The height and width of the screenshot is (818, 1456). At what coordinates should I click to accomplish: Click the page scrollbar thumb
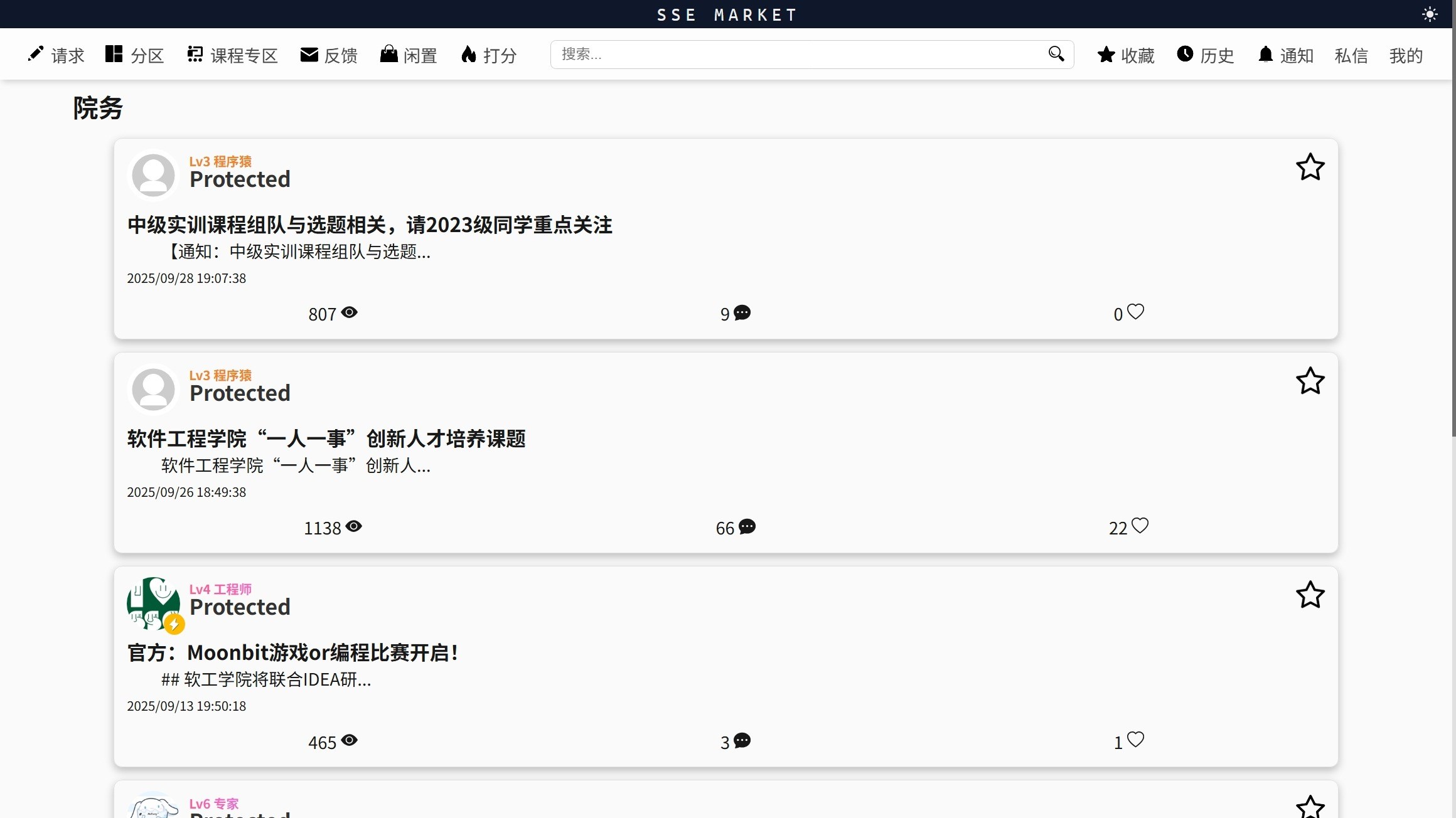[x=1453, y=218]
